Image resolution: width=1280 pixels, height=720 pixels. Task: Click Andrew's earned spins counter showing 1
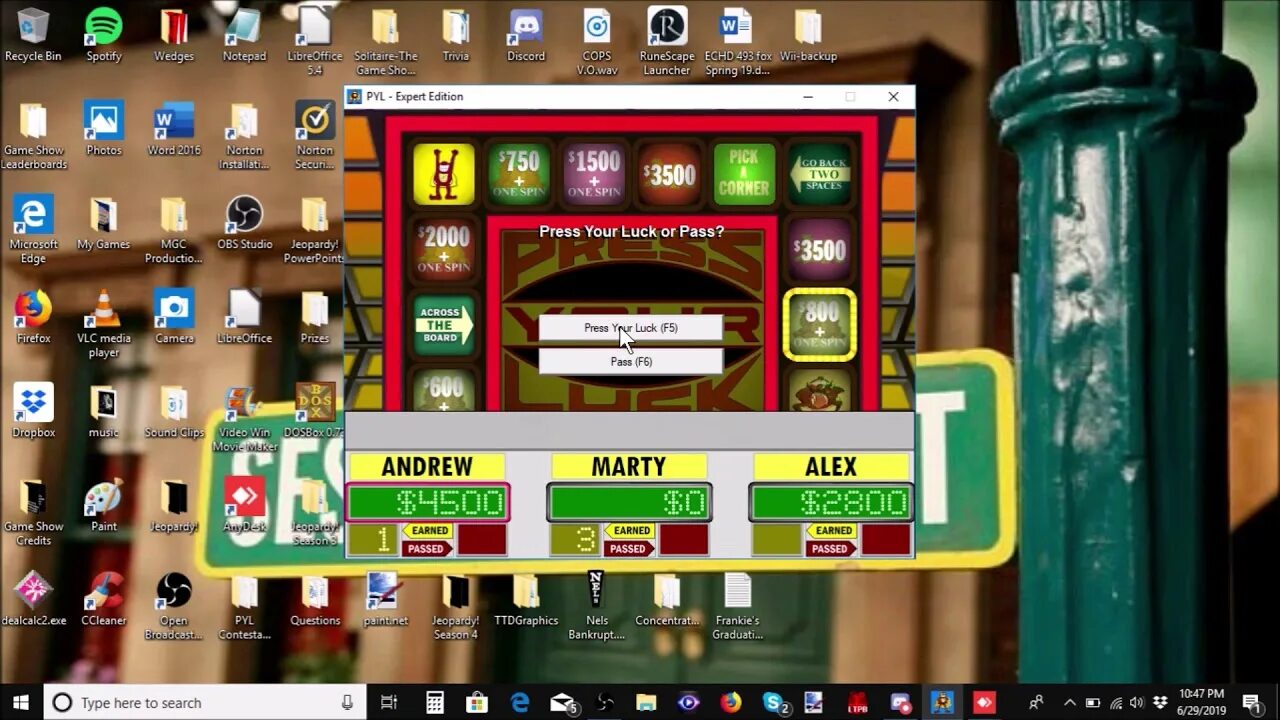click(x=372, y=540)
